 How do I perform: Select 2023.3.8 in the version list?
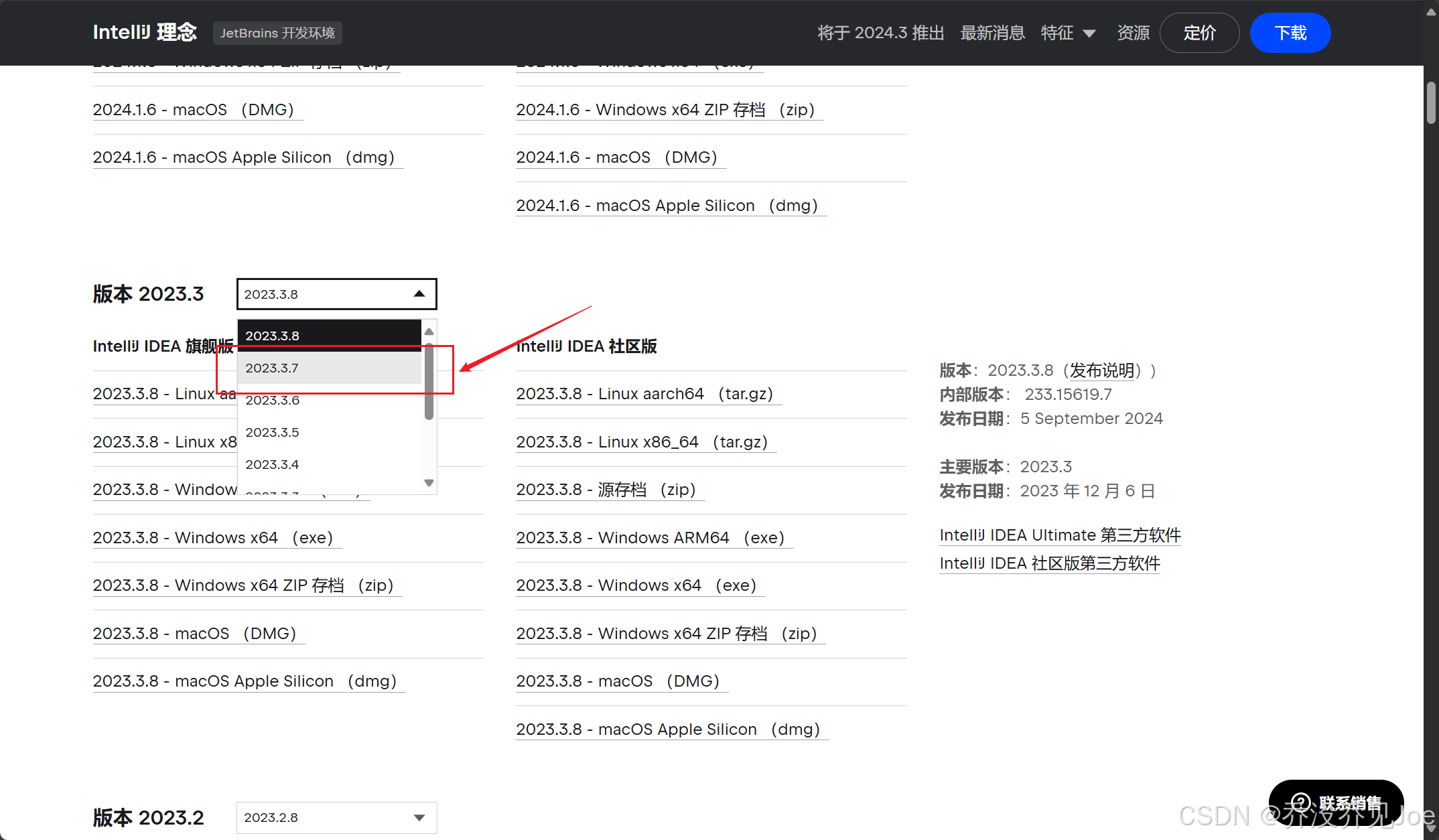pyautogui.click(x=329, y=336)
